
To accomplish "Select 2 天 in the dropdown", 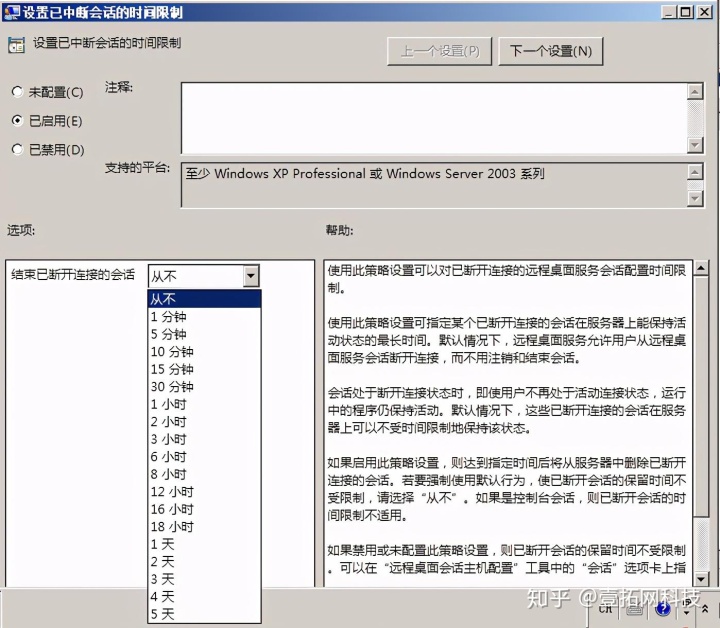I will click(204, 561).
